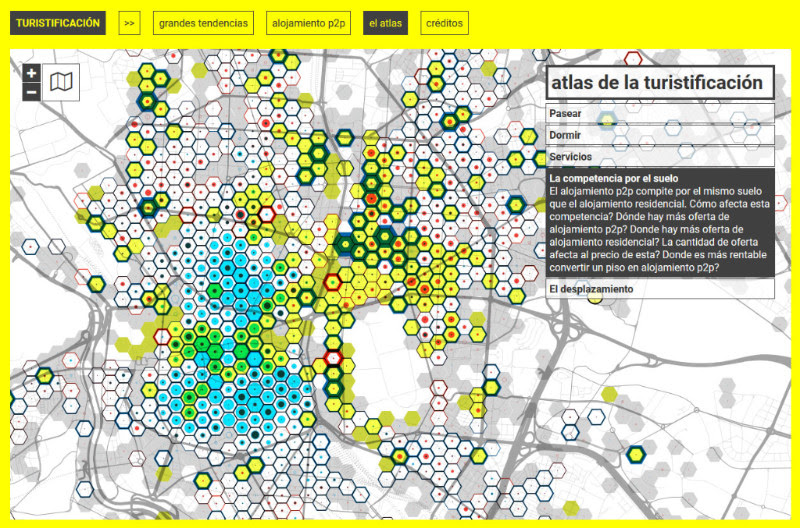Select the el atlas tab

click(385, 23)
